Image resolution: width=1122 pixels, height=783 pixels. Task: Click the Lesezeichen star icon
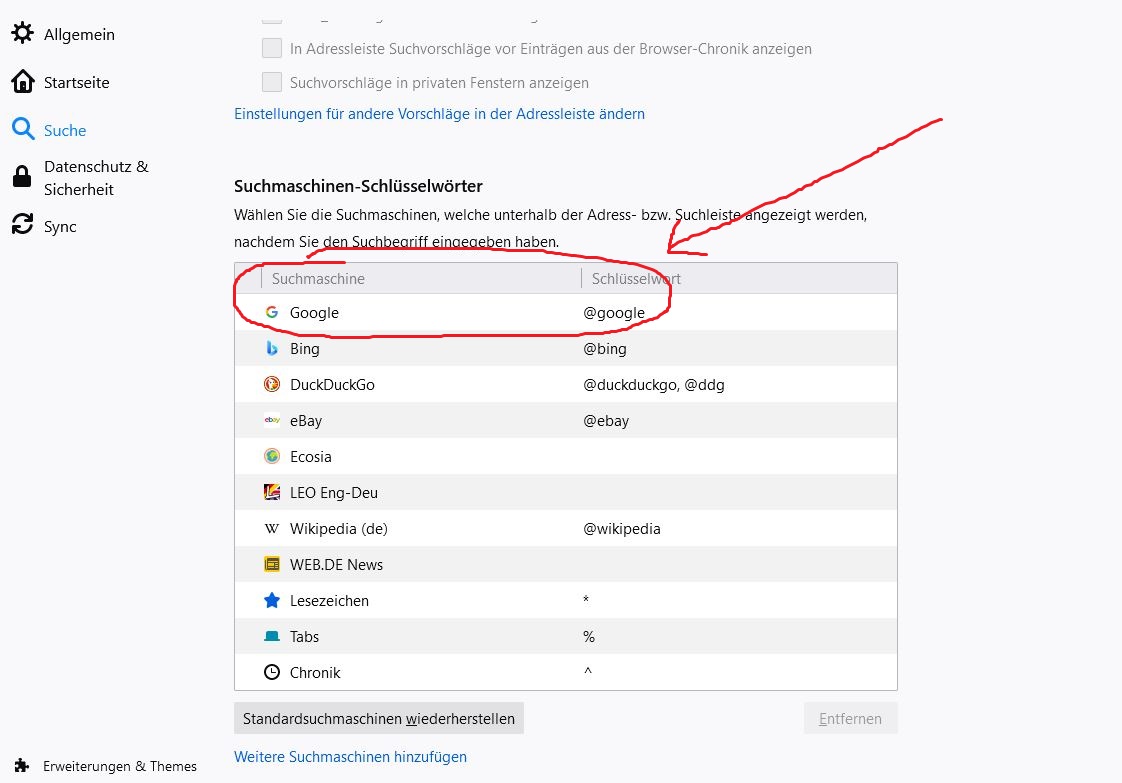(271, 601)
